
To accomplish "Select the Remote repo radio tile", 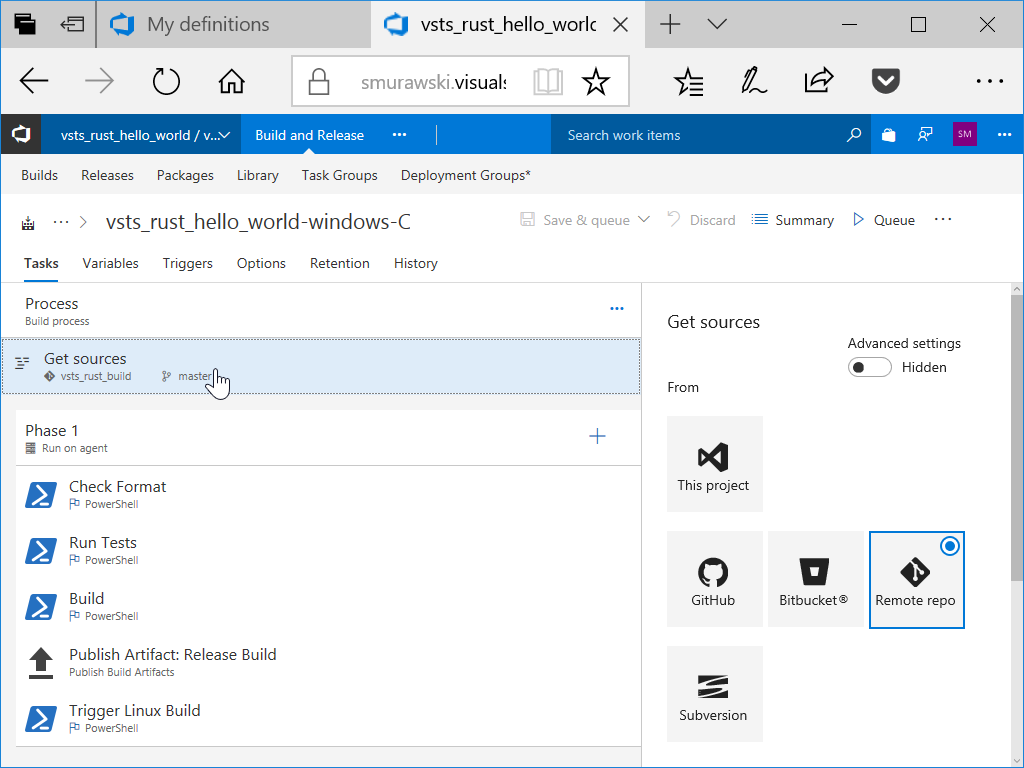I will click(916, 579).
